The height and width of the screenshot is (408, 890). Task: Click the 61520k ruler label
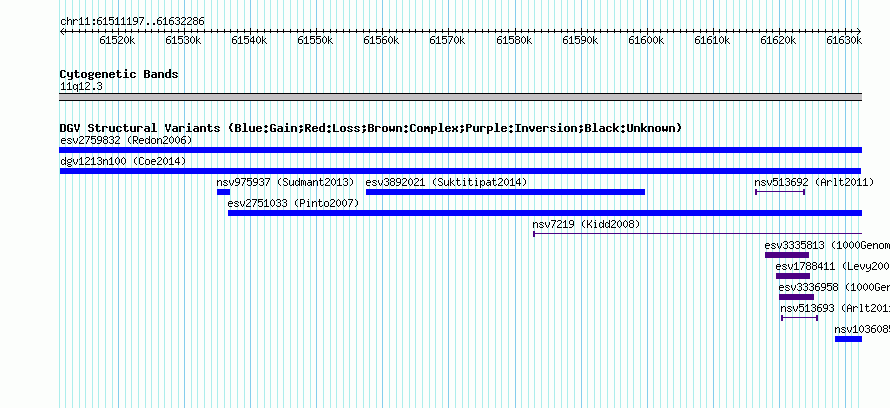[x=117, y=40]
